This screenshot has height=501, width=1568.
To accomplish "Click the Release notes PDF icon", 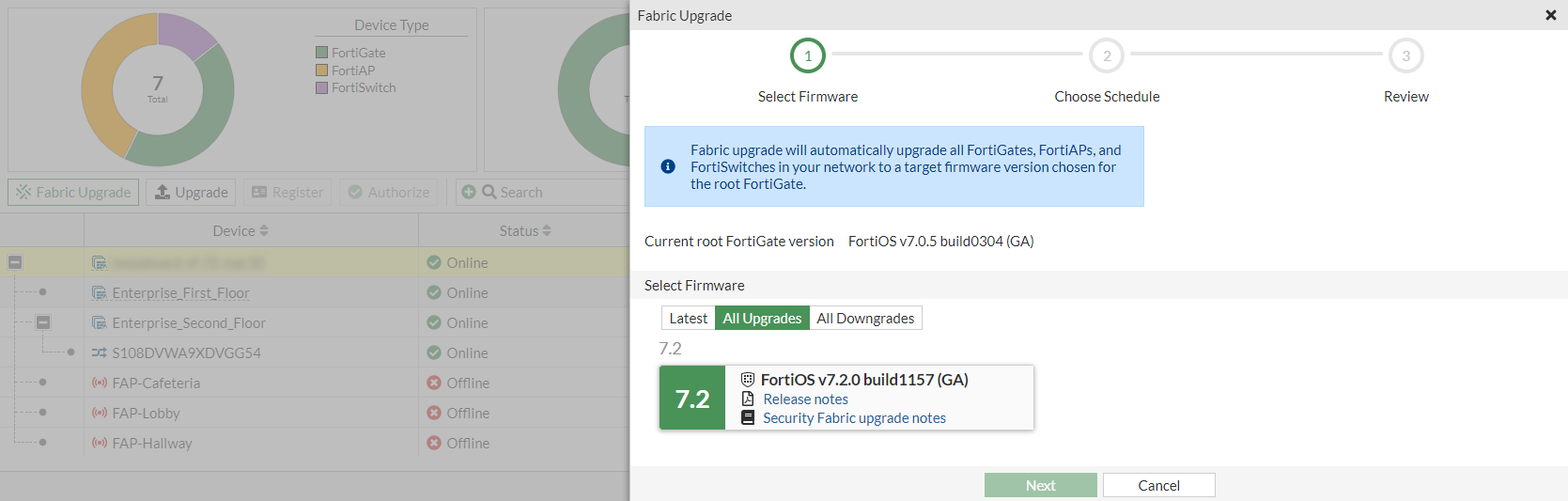I will pos(748,399).
